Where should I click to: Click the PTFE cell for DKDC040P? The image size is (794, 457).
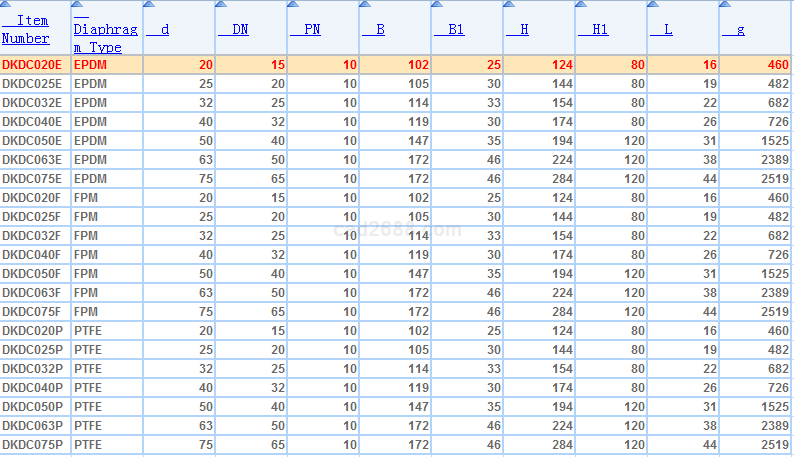pos(89,388)
